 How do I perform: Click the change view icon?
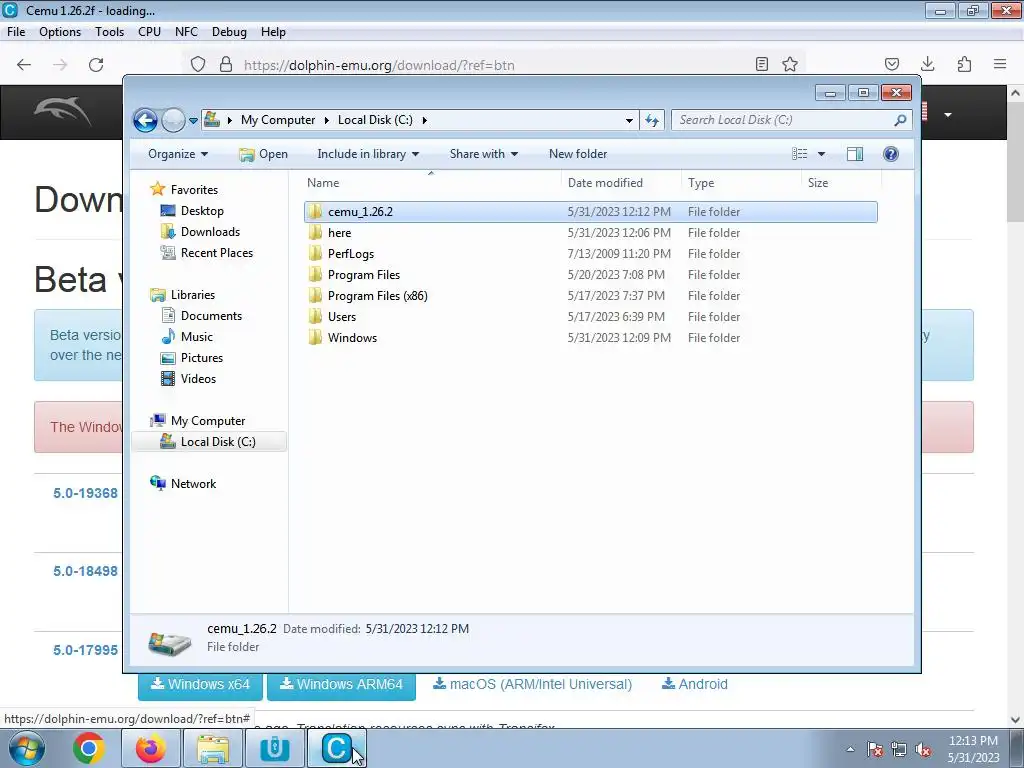799,154
